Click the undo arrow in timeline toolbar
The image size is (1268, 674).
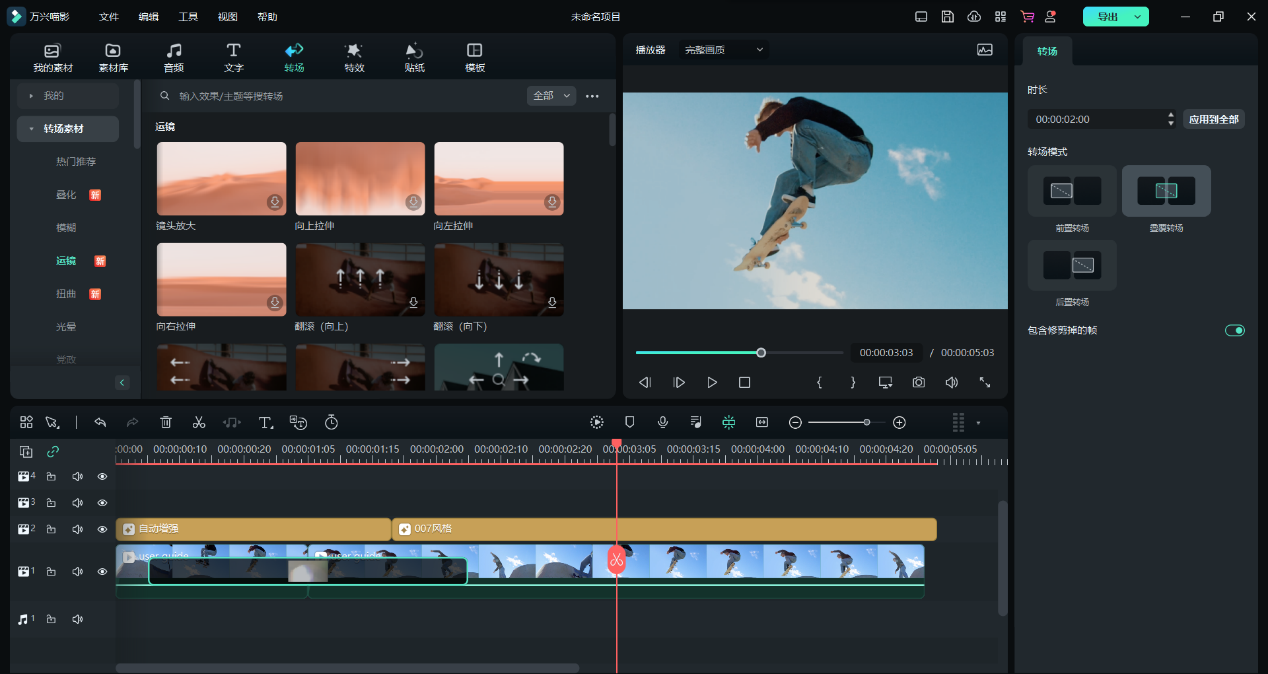coord(100,422)
